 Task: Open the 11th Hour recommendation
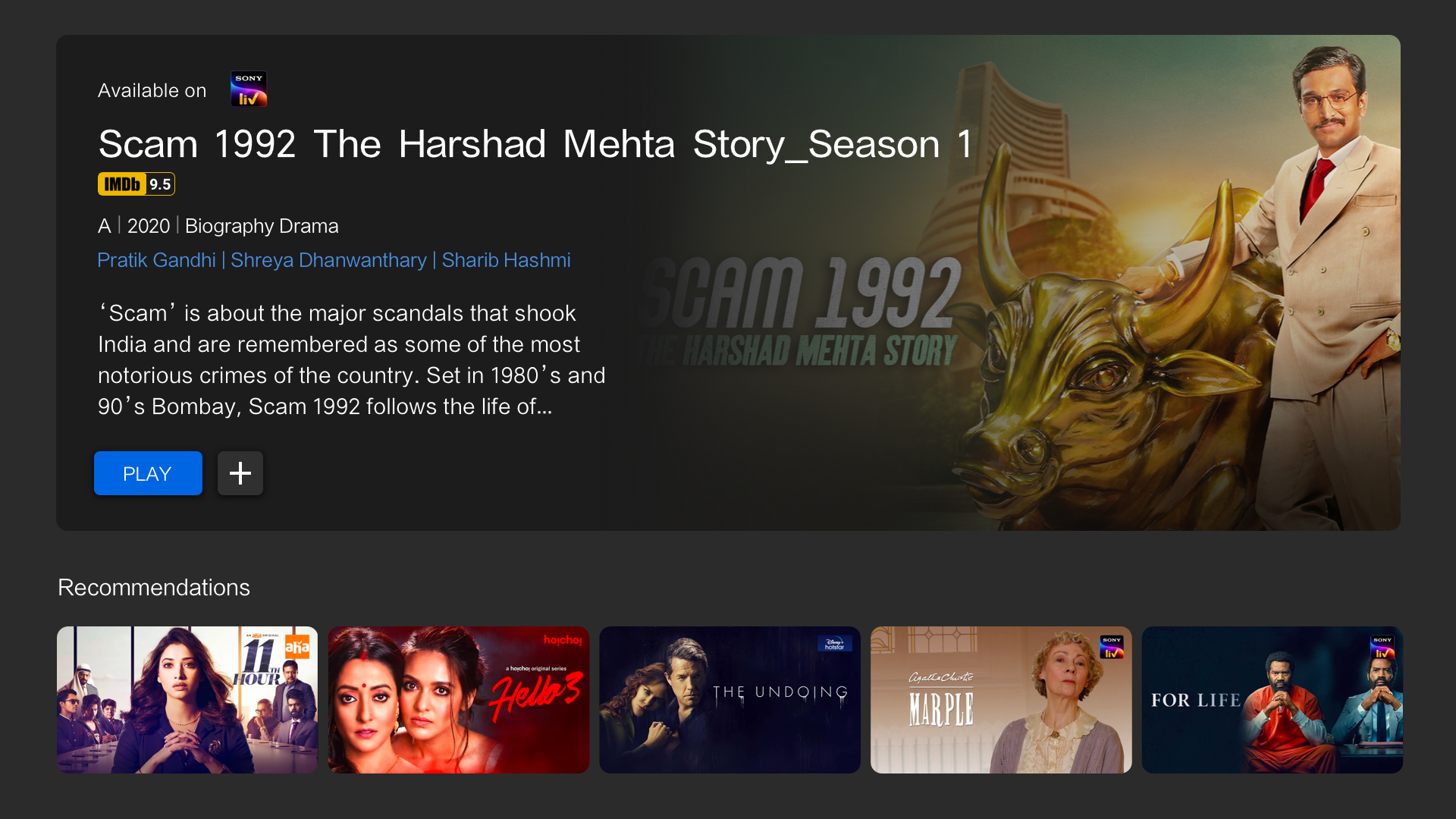click(187, 700)
